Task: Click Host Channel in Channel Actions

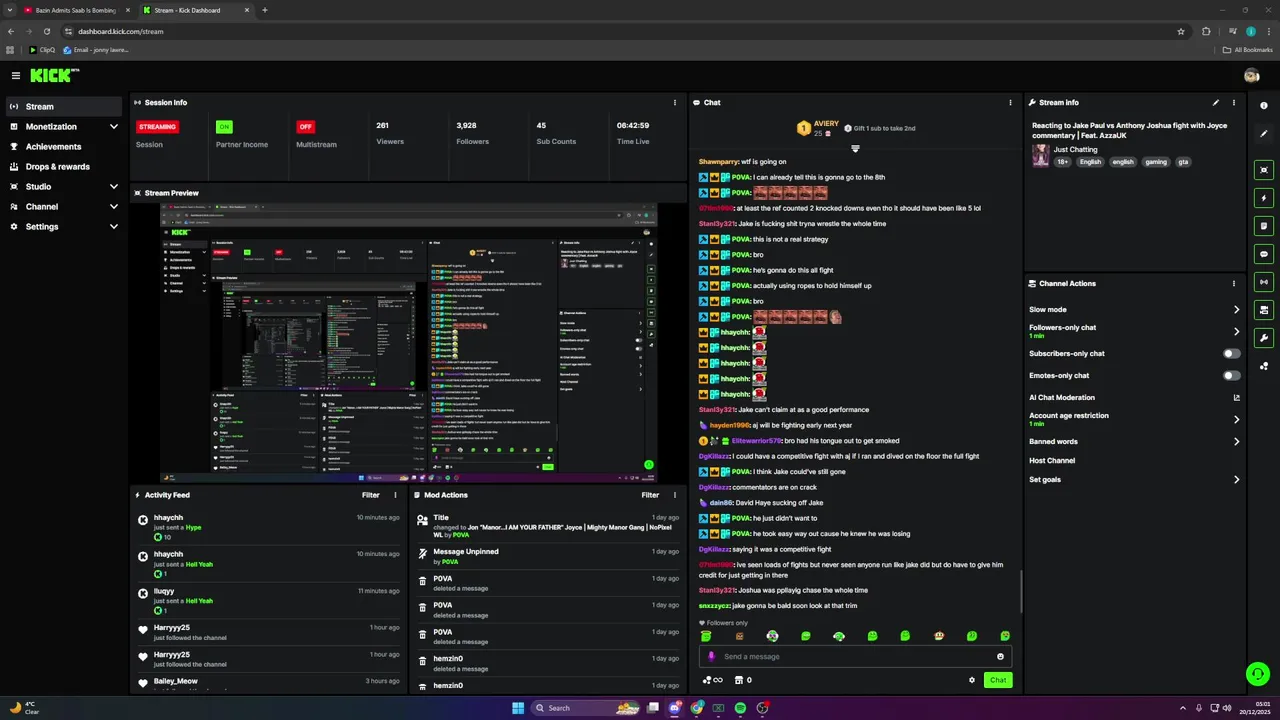Action: tap(1052, 461)
